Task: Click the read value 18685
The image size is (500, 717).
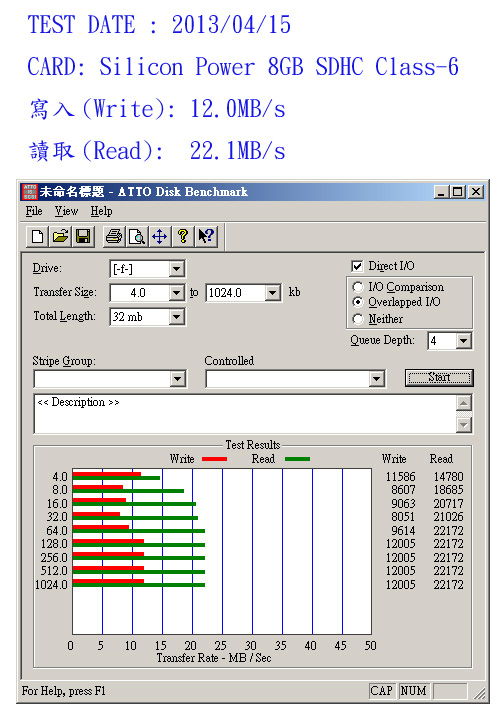Action: 448,490
